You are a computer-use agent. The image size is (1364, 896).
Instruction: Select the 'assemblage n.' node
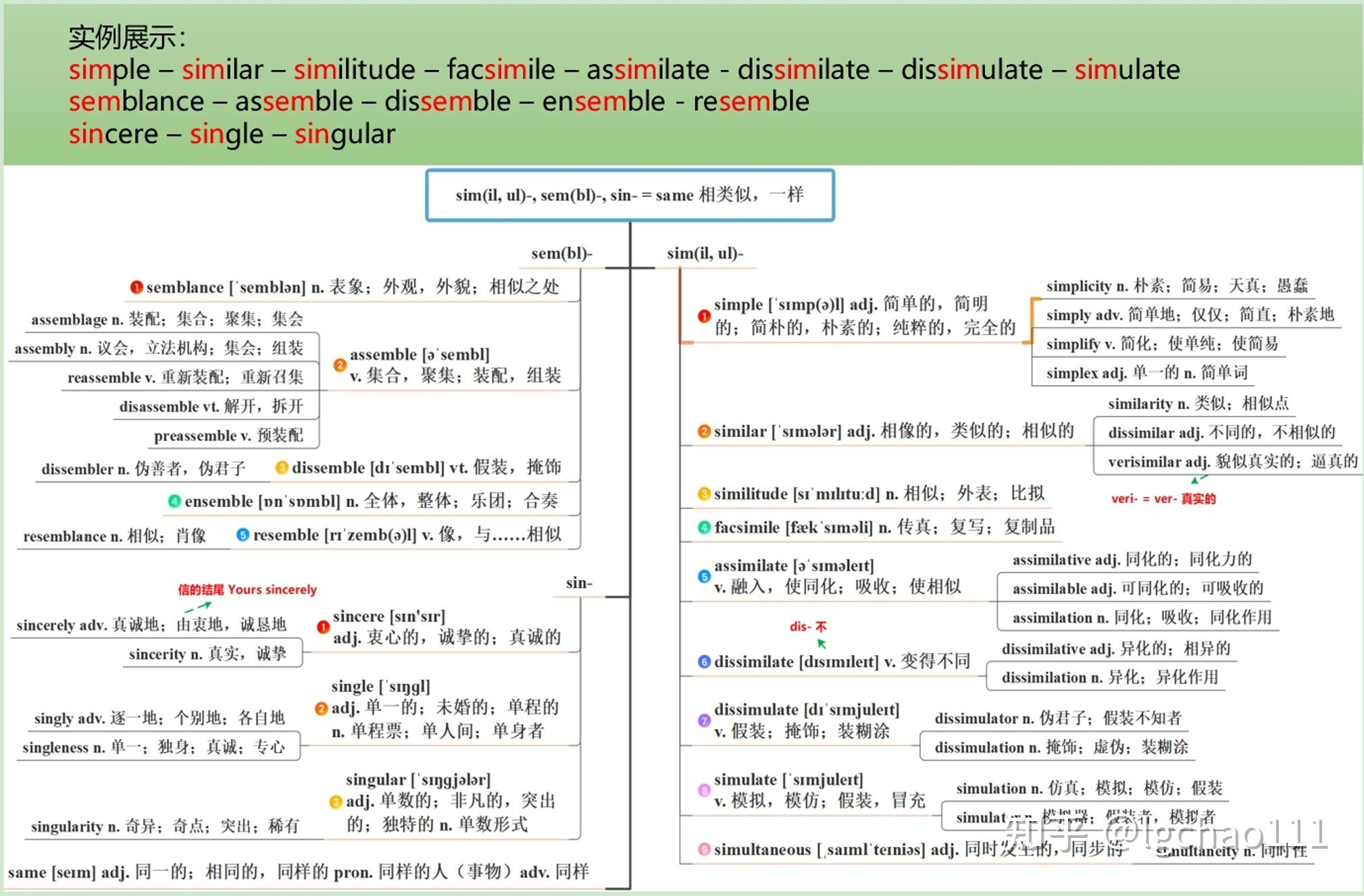pyautogui.click(x=167, y=319)
